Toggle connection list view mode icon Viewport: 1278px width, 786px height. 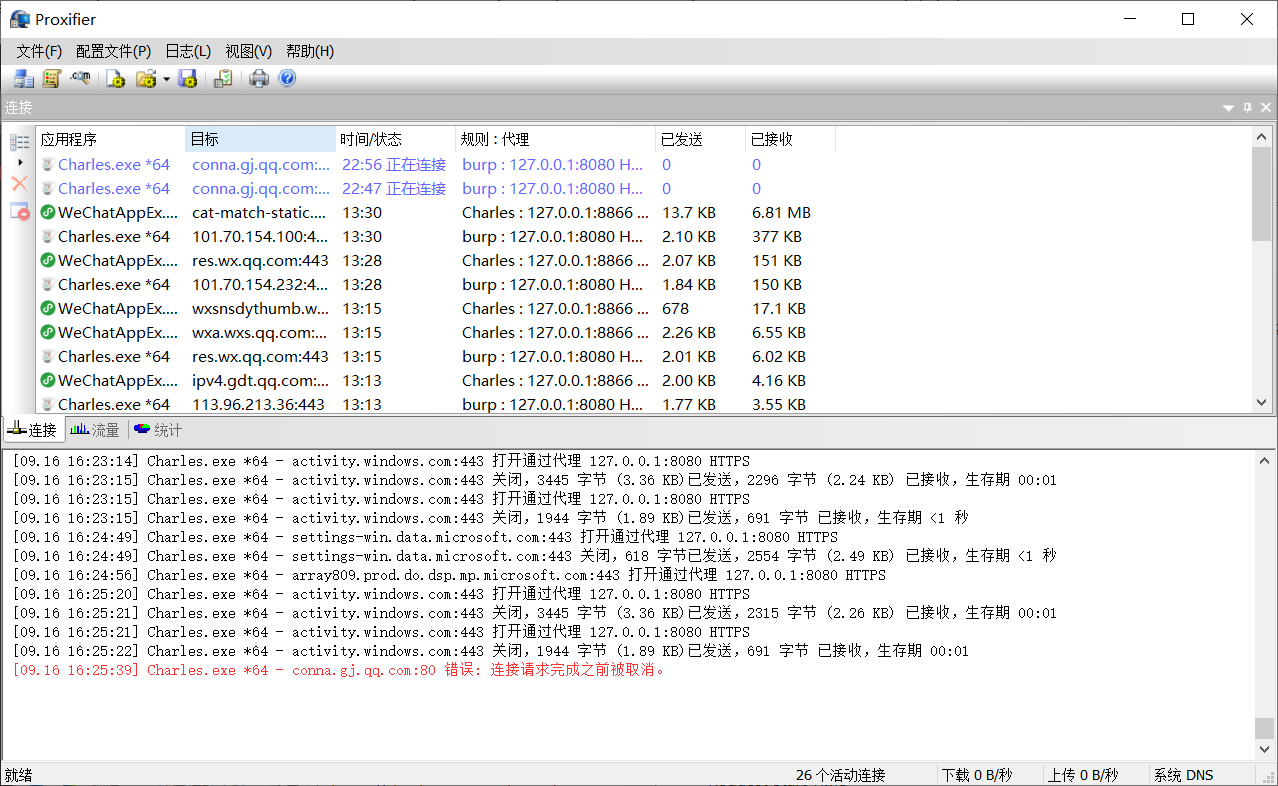pyautogui.click(x=19, y=143)
